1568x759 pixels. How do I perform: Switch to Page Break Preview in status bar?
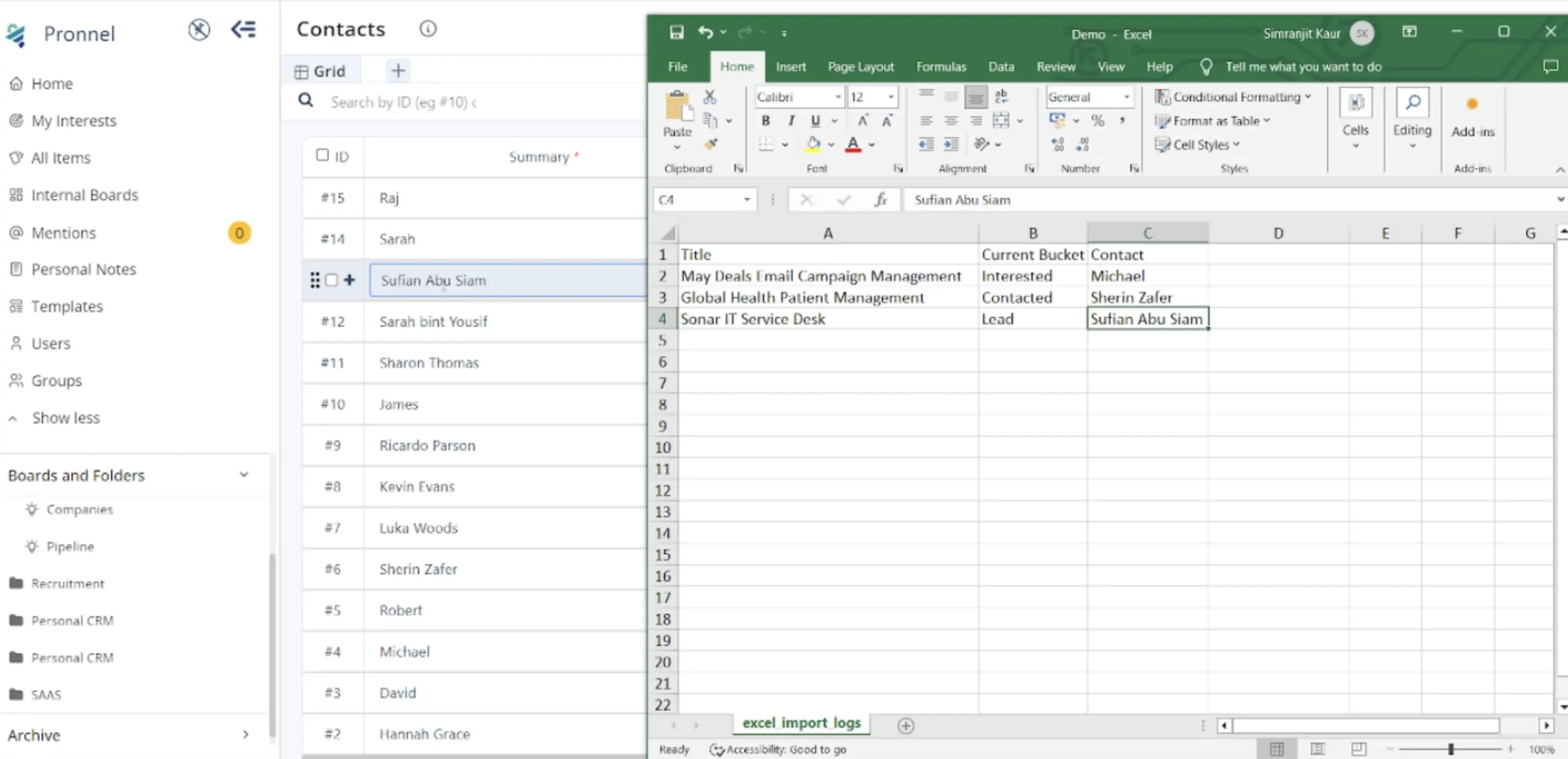[1359, 749]
